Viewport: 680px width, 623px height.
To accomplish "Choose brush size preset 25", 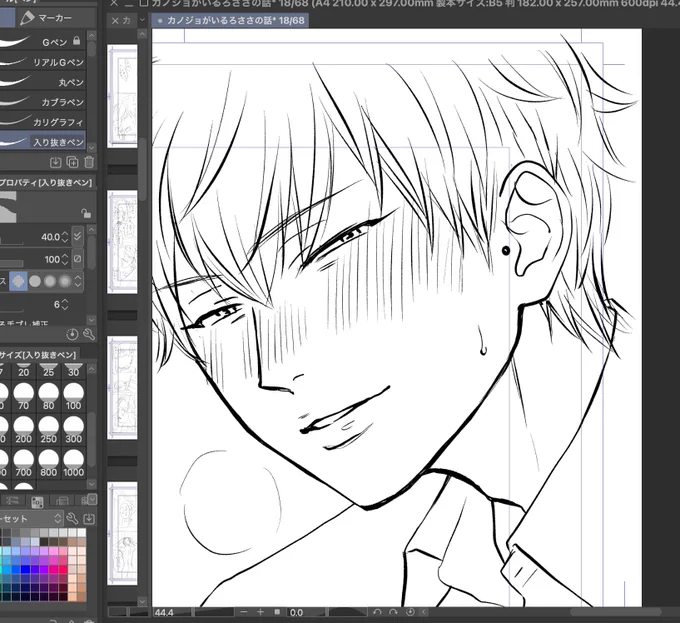I will 49,371.
